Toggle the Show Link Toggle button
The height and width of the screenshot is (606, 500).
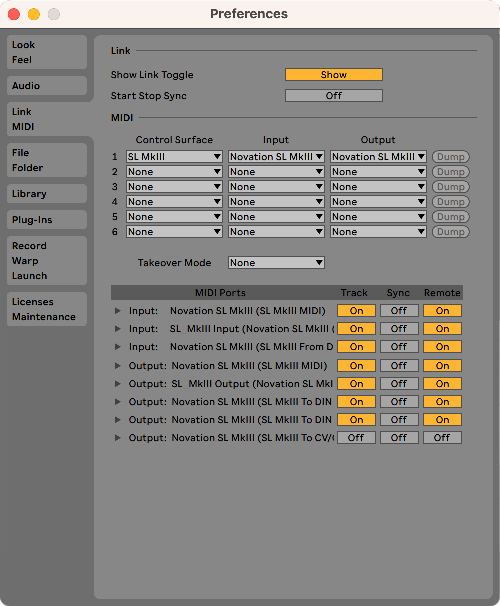pos(334,75)
